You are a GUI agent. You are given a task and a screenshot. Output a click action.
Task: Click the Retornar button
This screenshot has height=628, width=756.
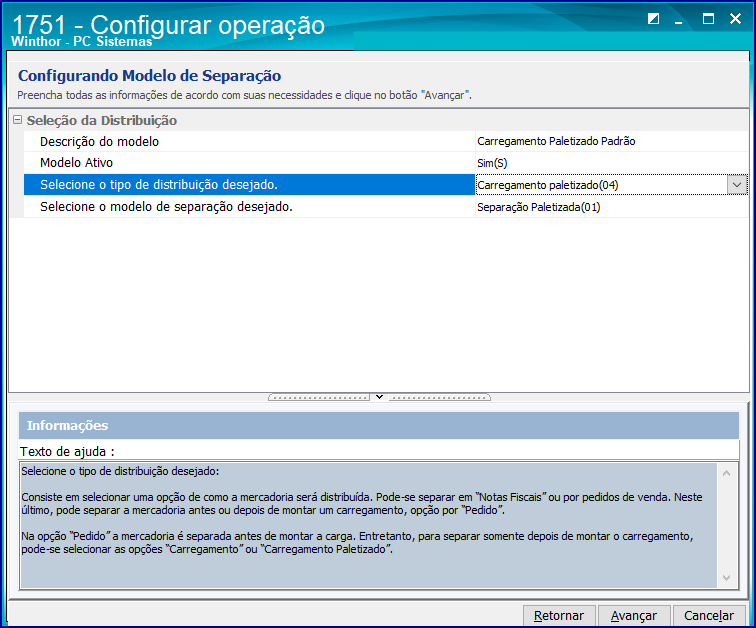click(559, 615)
